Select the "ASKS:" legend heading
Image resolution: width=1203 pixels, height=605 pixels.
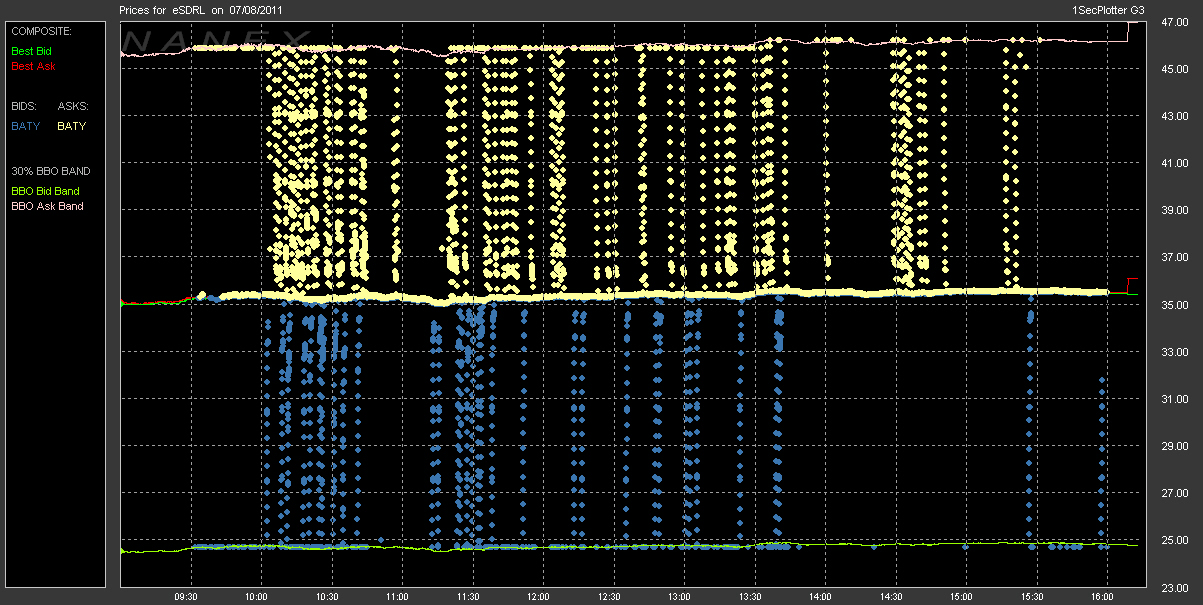tap(74, 105)
